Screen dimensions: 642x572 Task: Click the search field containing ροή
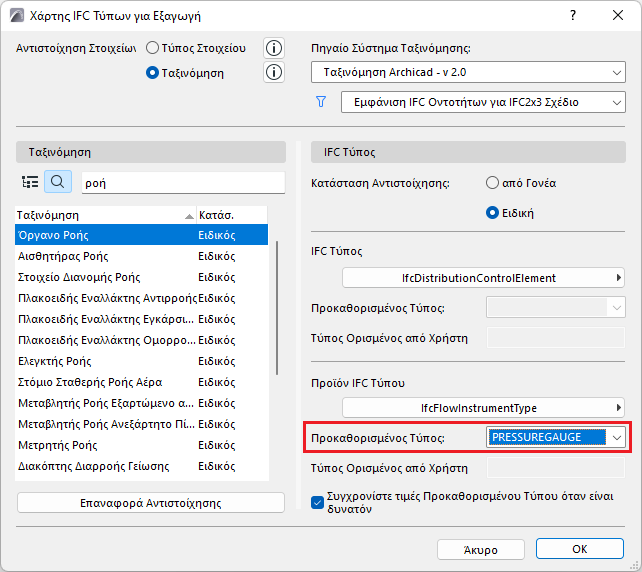183,183
